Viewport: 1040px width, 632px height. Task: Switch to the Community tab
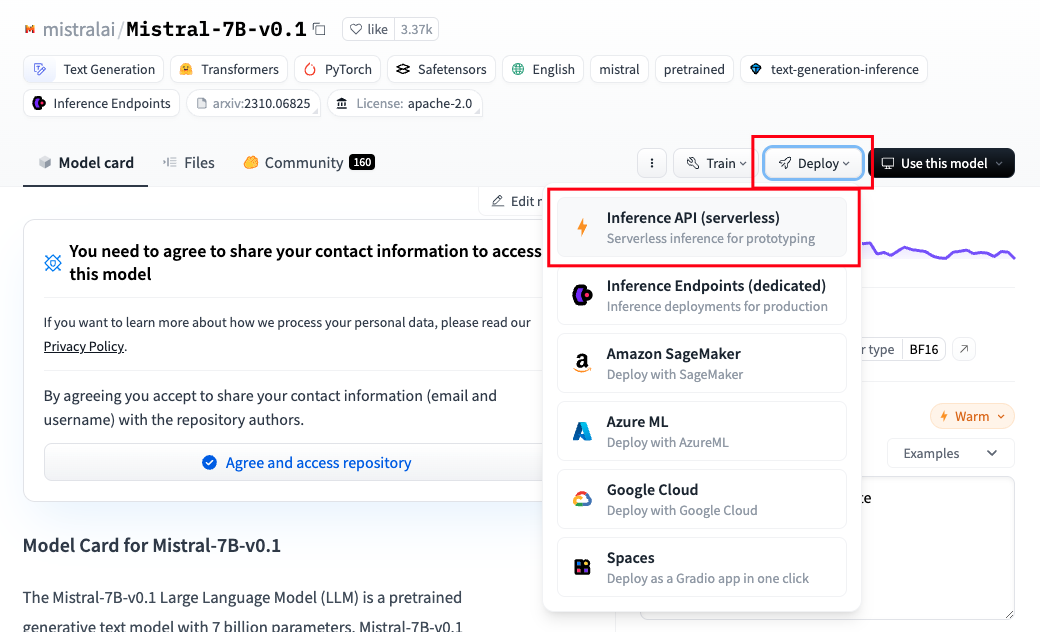[x=309, y=163]
